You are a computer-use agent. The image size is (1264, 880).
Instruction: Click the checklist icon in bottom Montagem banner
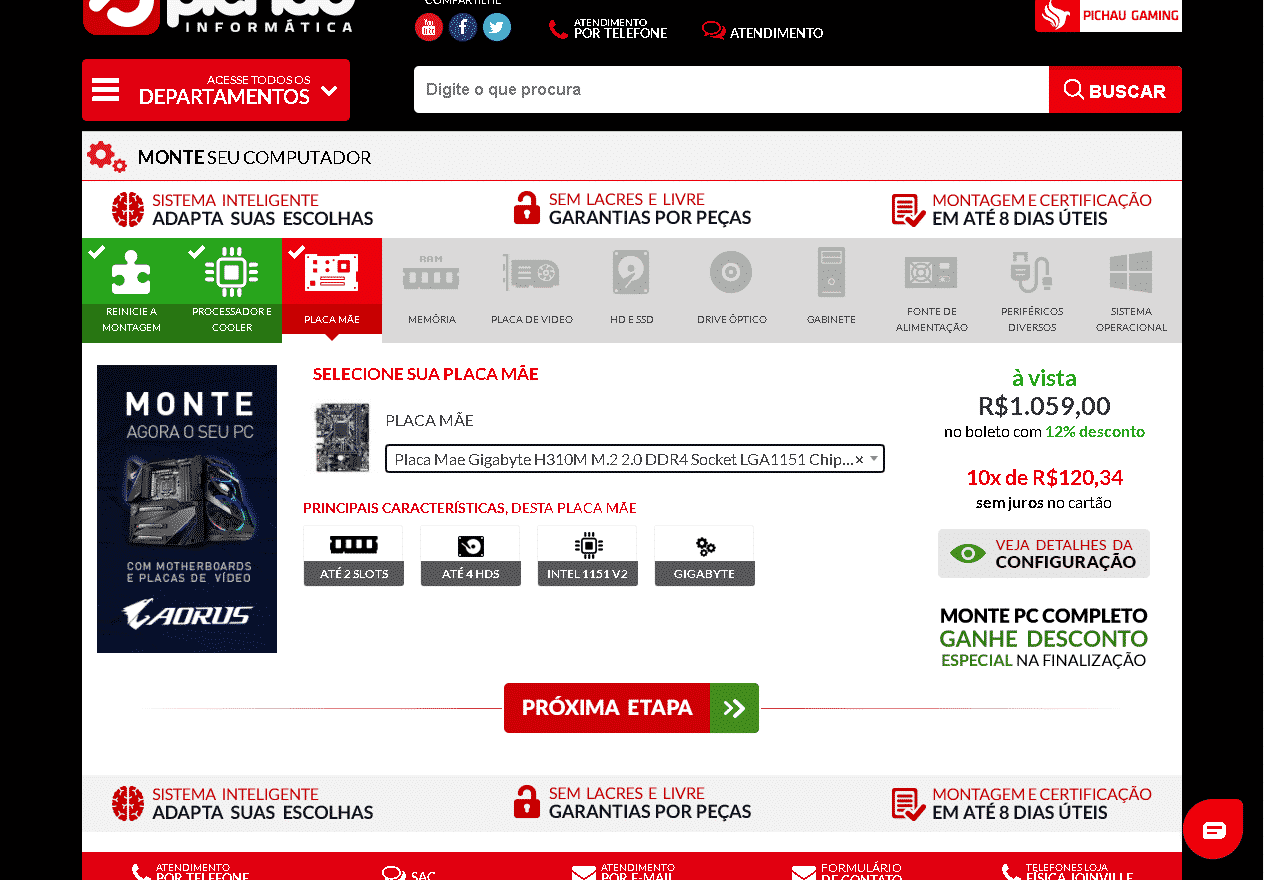coord(908,804)
